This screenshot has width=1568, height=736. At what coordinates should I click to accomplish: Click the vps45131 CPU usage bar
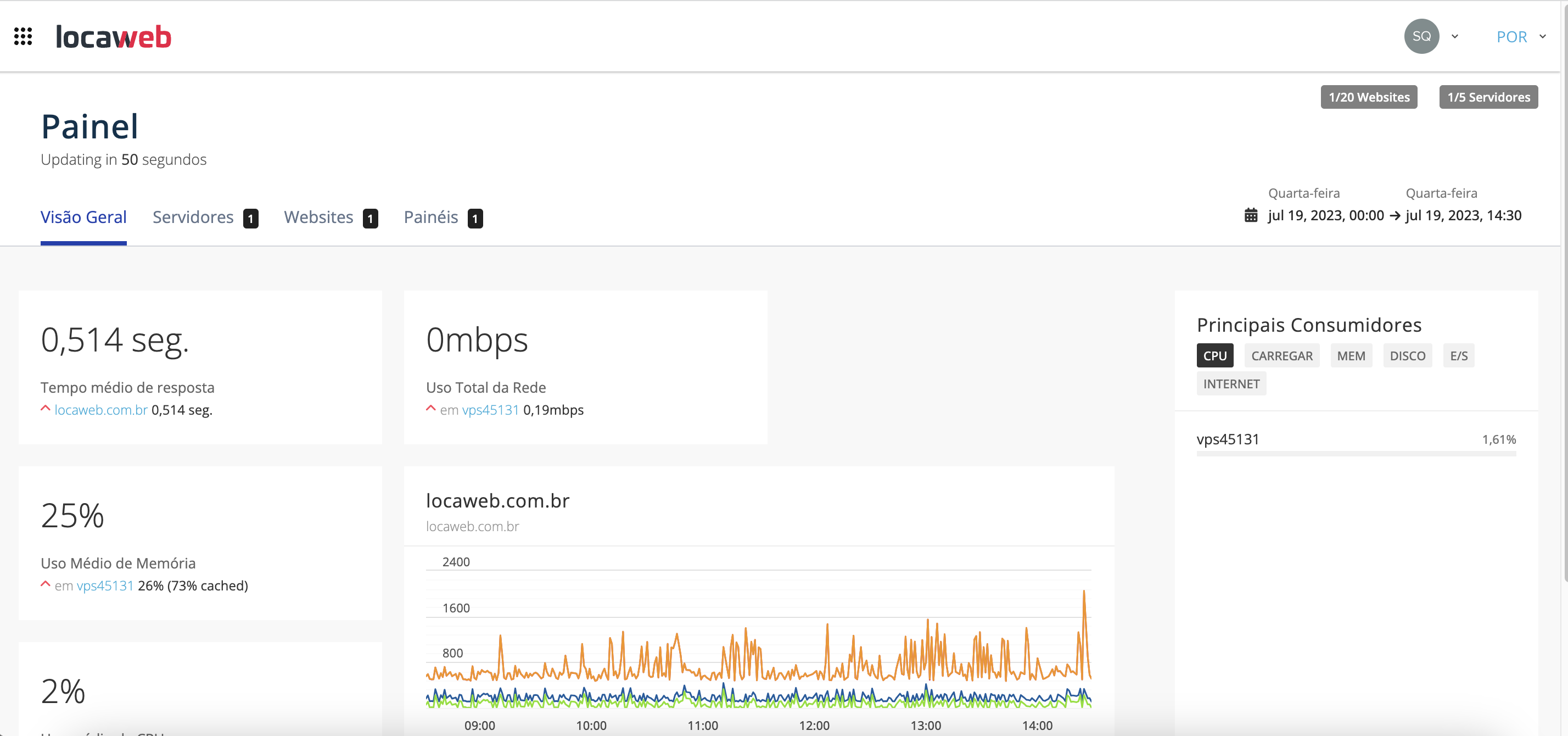tap(1356, 454)
